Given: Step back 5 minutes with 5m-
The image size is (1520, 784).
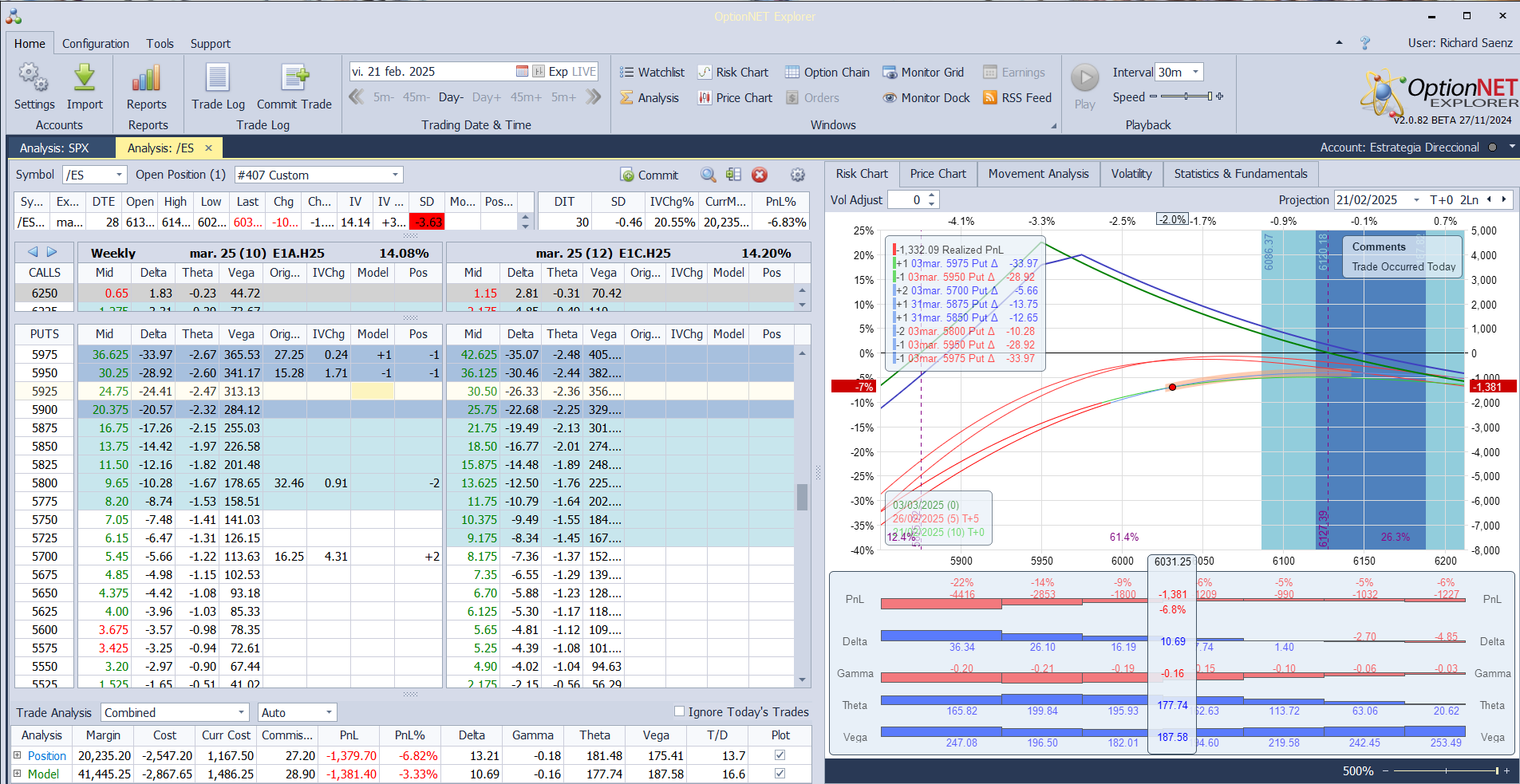Looking at the screenshot, I should 384,97.
